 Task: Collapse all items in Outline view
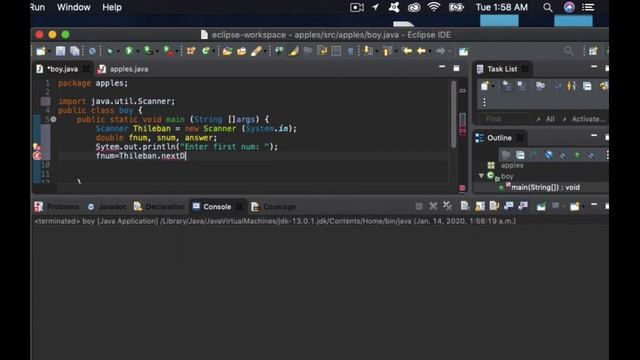(520, 155)
